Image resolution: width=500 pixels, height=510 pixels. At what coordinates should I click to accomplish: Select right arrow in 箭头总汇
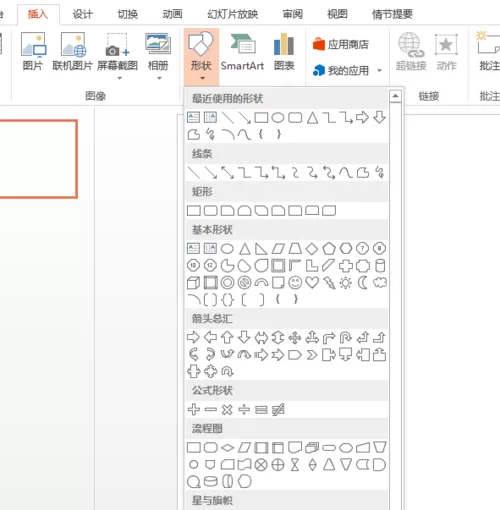point(194,337)
